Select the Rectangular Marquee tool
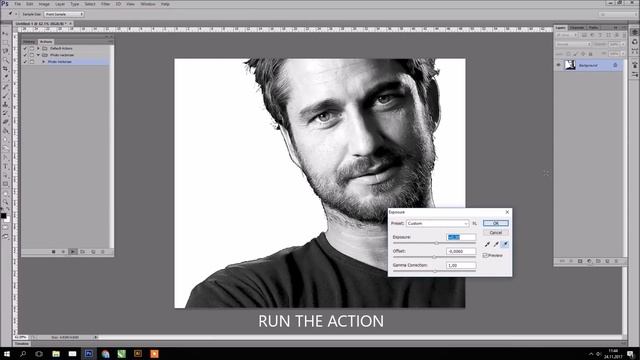The width and height of the screenshot is (640, 360). point(5,42)
